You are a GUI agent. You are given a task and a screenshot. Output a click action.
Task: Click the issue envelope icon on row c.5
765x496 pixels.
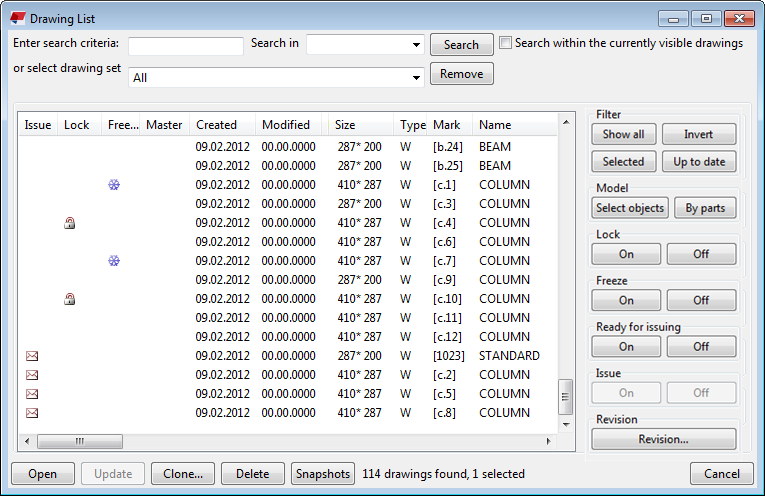tap(32, 394)
